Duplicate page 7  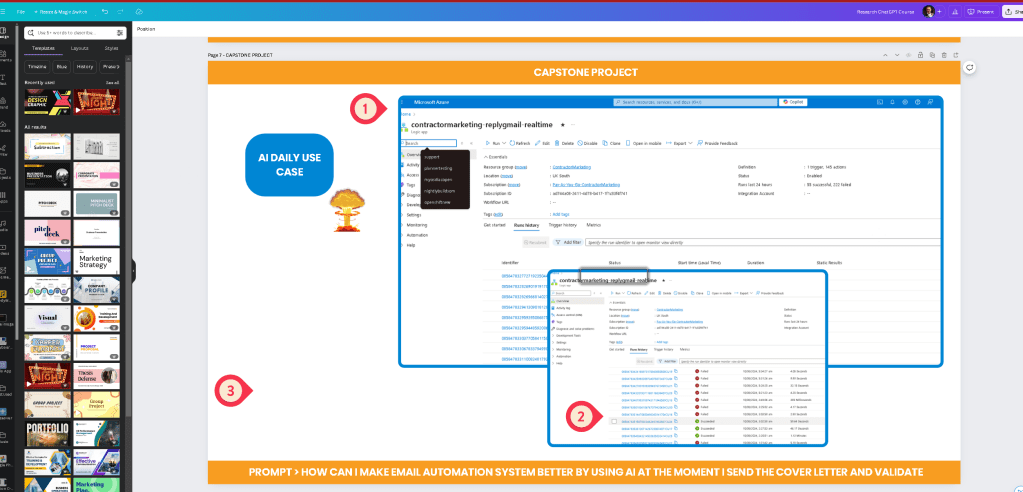tap(932, 55)
